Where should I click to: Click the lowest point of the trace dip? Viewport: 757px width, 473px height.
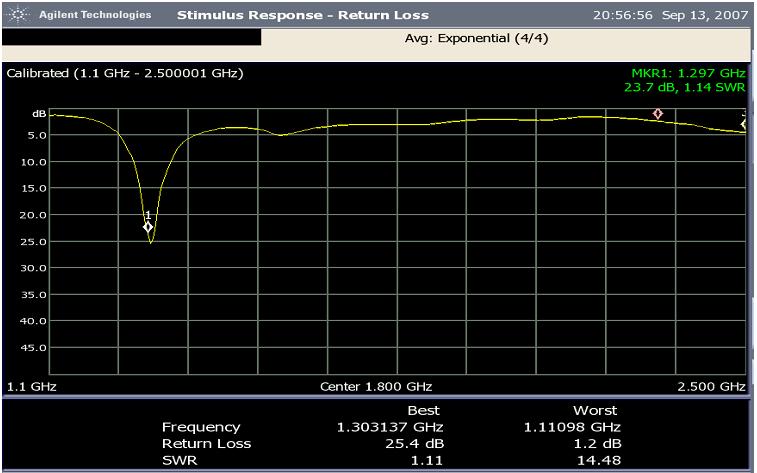[x=151, y=243]
